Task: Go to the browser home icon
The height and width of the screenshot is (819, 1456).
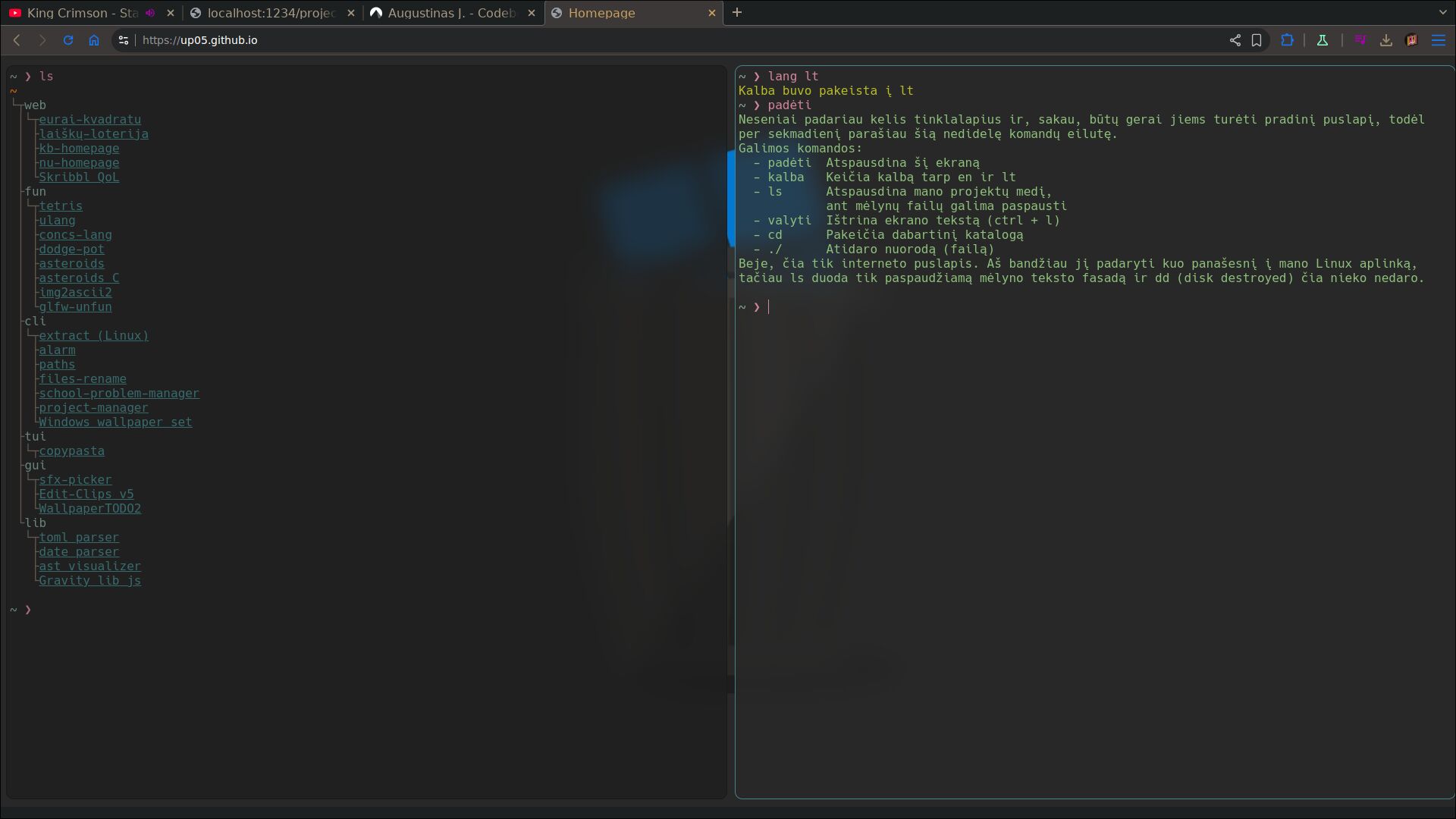Action: point(94,40)
